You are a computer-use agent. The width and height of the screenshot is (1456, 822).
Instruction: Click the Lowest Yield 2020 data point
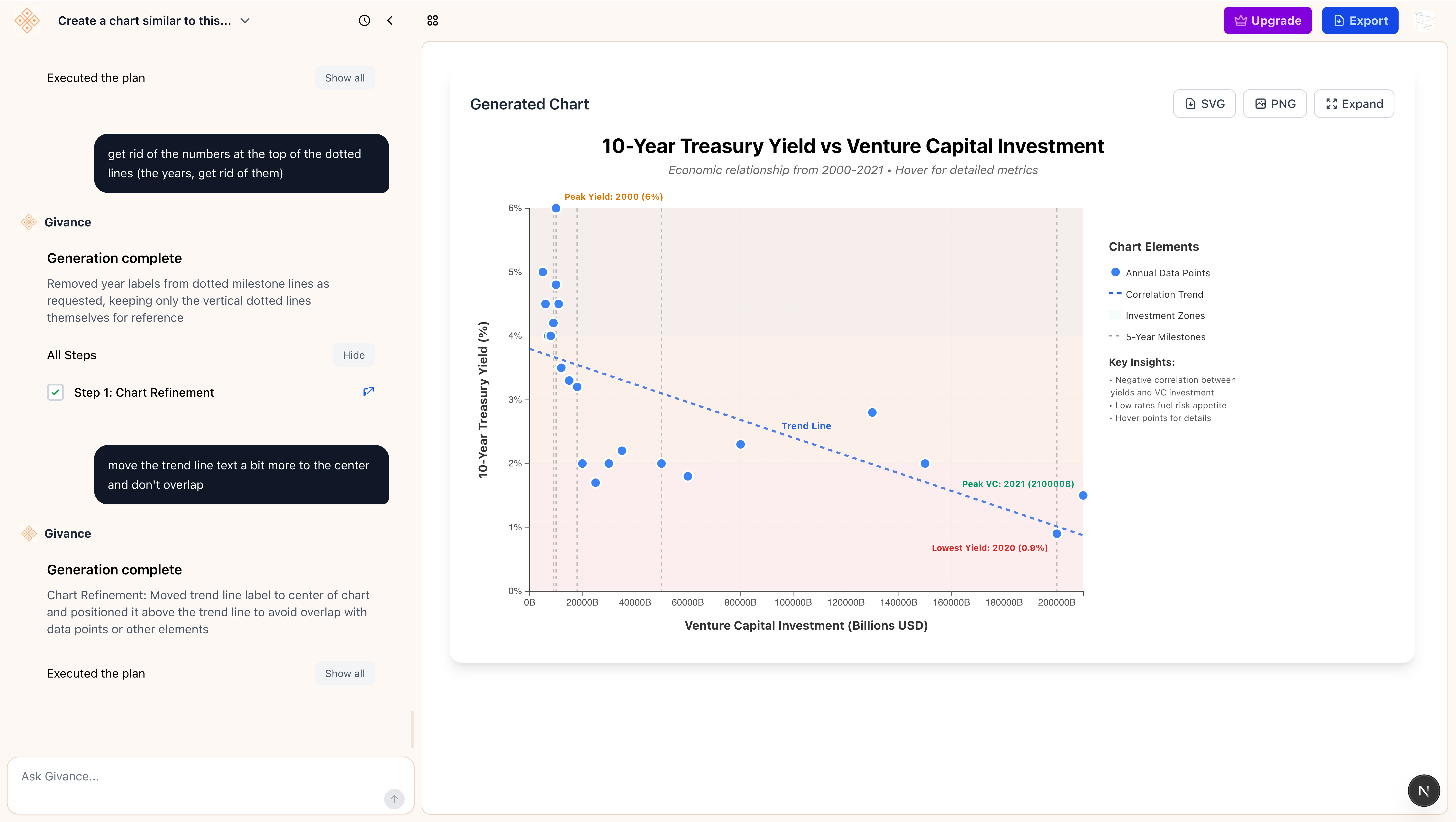tap(1056, 533)
